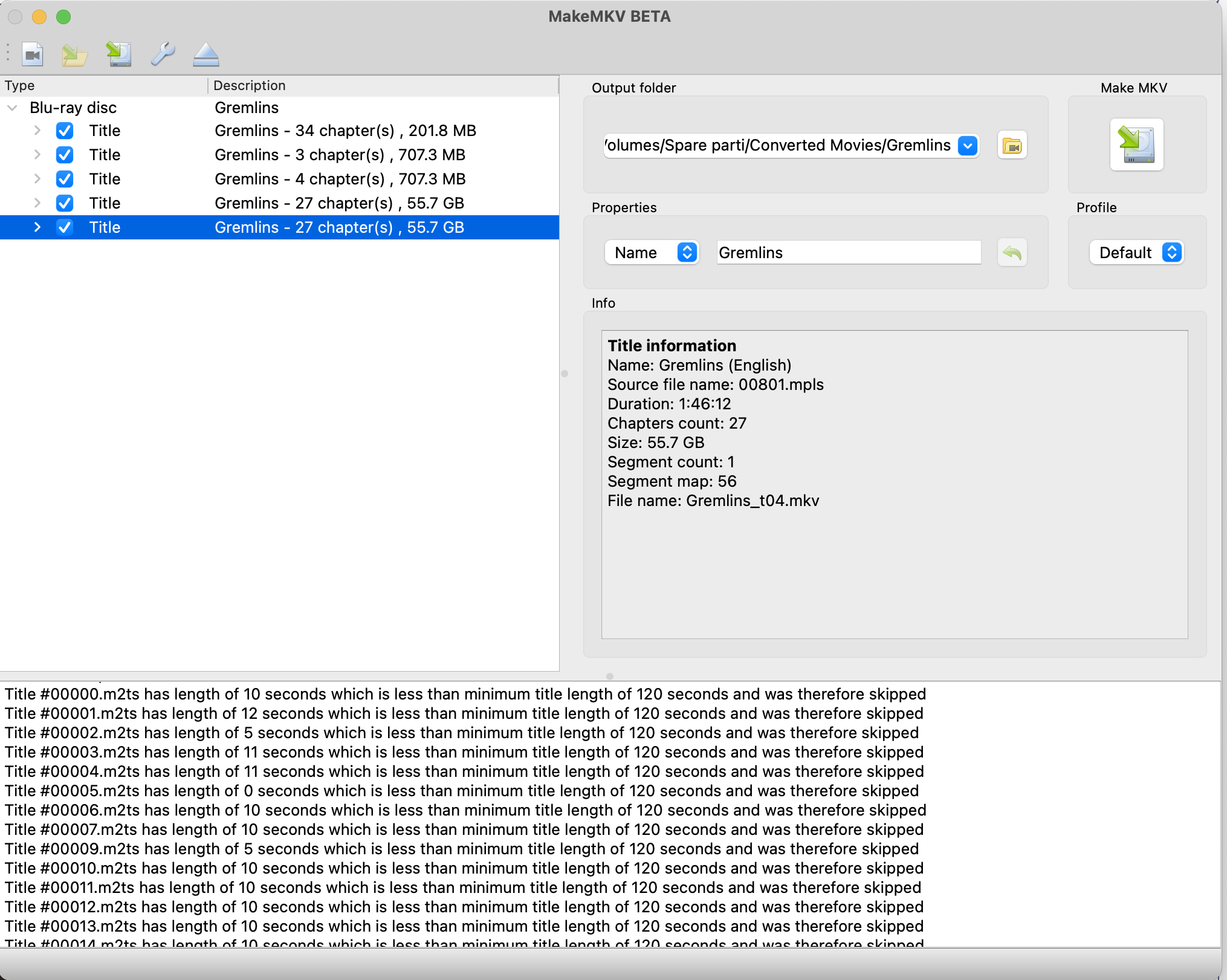The width and height of the screenshot is (1227, 980).
Task: Click the vertical splitter handle beside title list
Action: [565, 374]
